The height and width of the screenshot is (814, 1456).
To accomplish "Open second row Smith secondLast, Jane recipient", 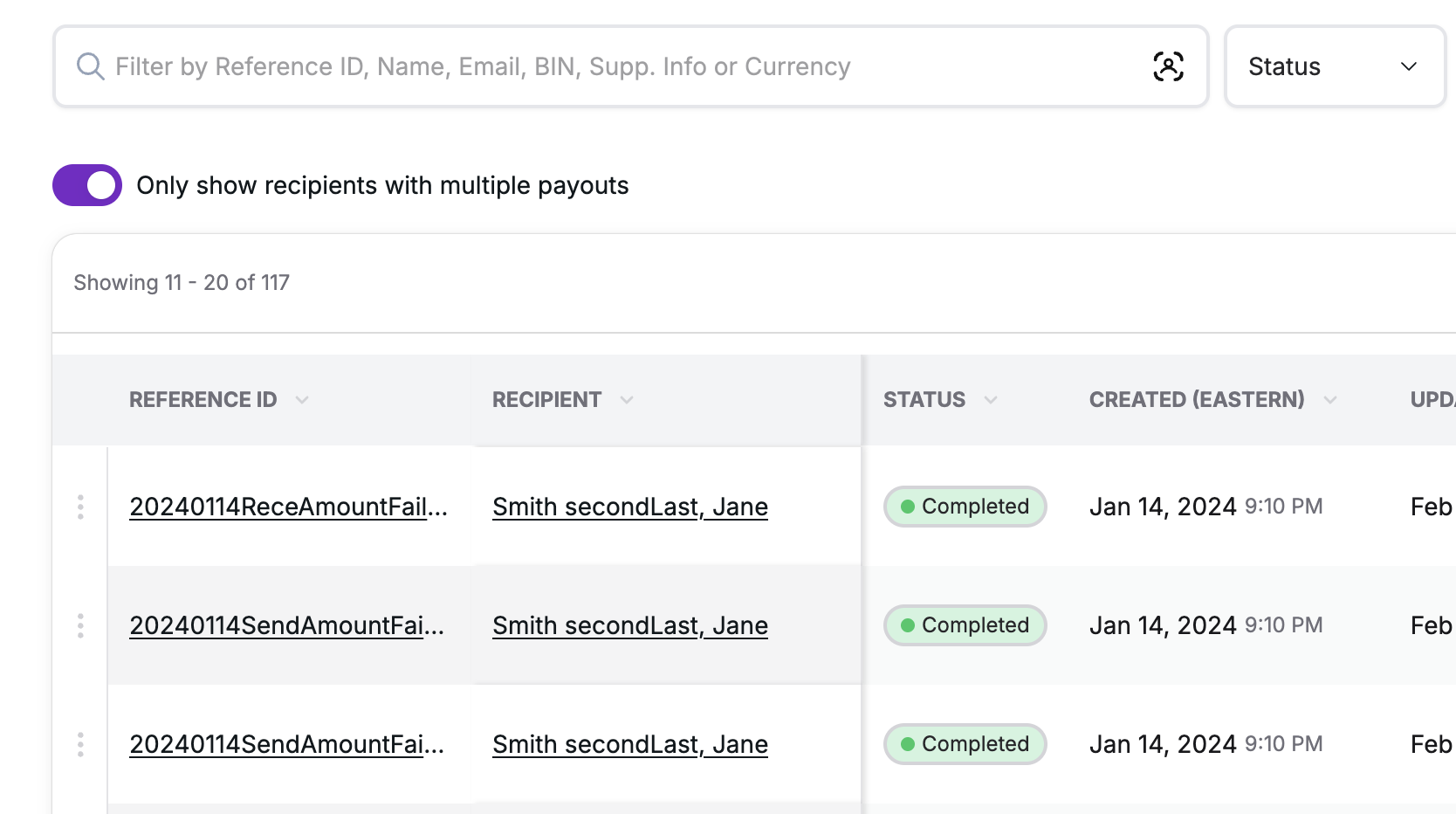I will pyautogui.click(x=629, y=625).
